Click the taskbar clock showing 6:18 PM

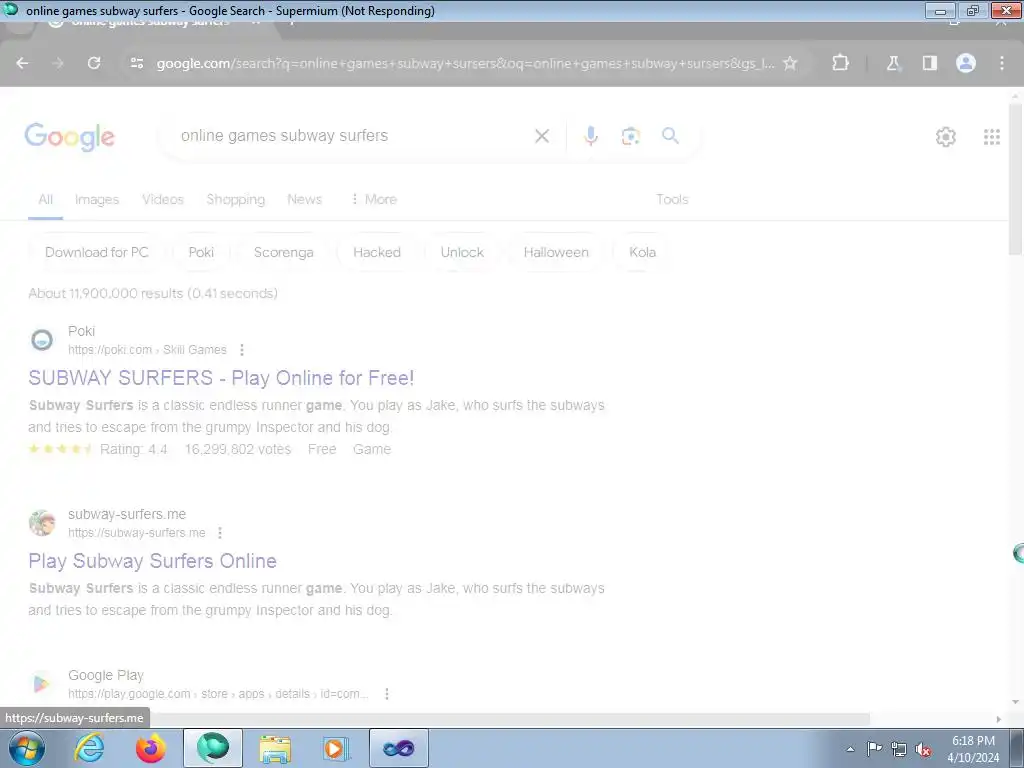point(973,749)
